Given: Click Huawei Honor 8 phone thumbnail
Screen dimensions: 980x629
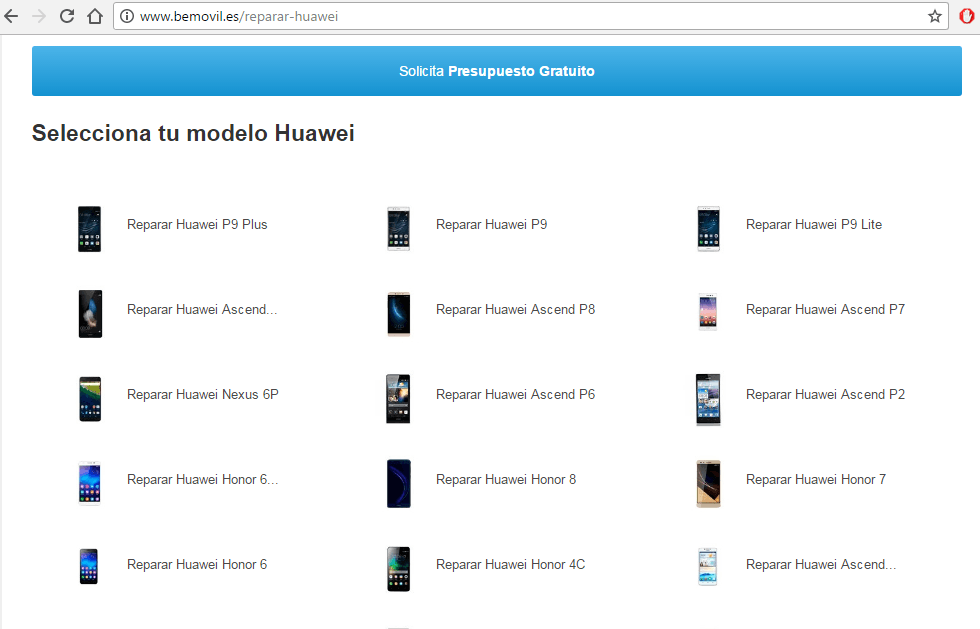Looking at the screenshot, I should click(398, 483).
